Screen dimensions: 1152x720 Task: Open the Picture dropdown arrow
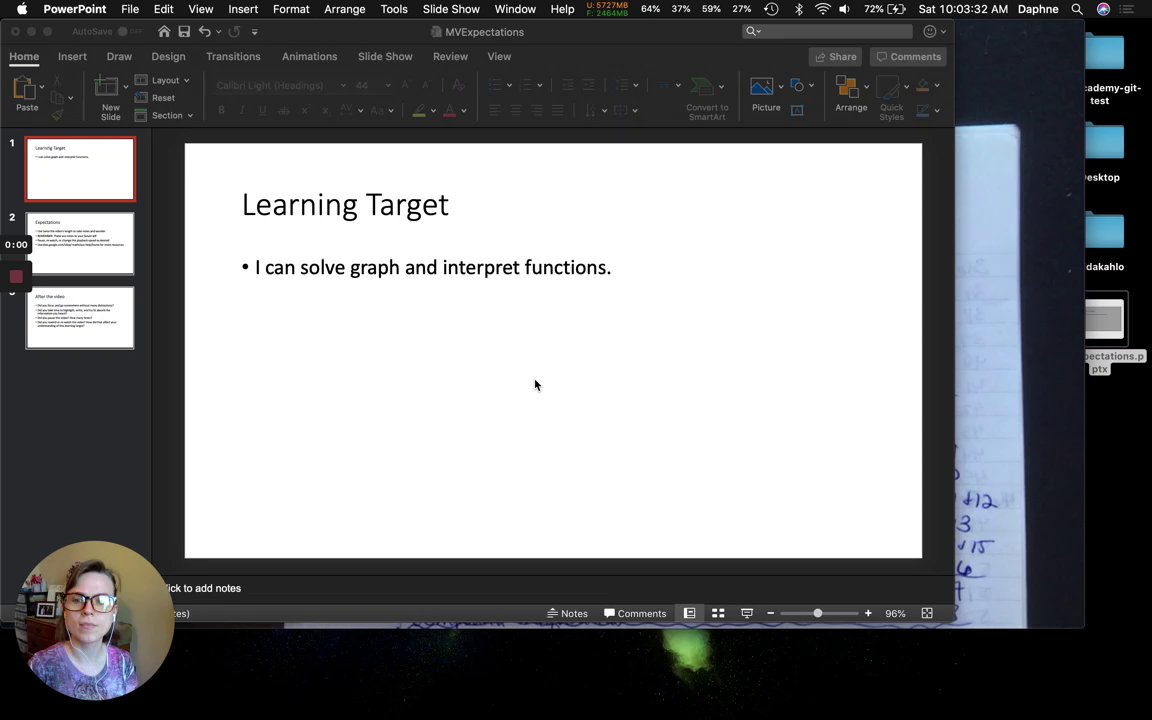coord(780,87)
